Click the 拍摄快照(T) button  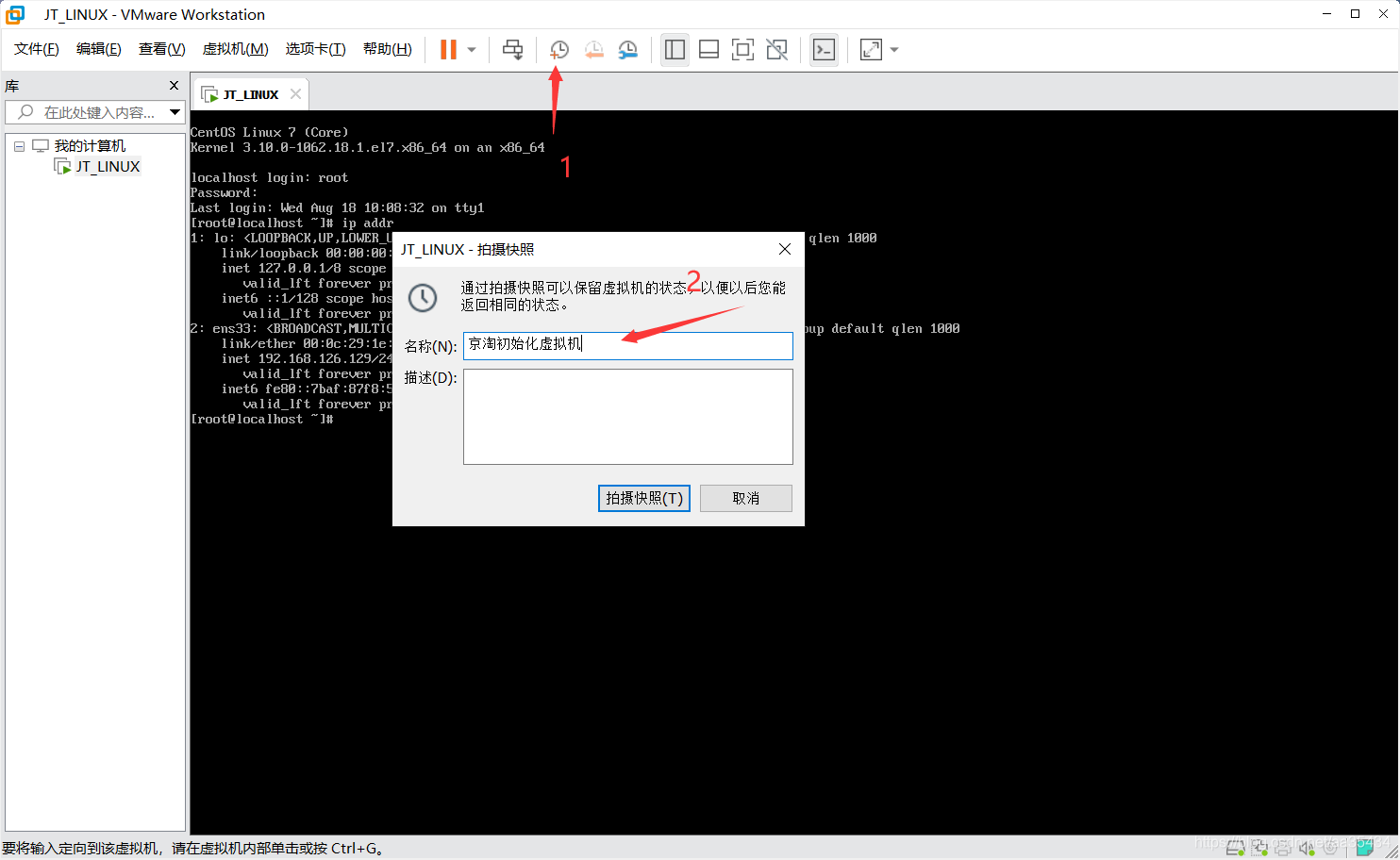coord(644,498)
